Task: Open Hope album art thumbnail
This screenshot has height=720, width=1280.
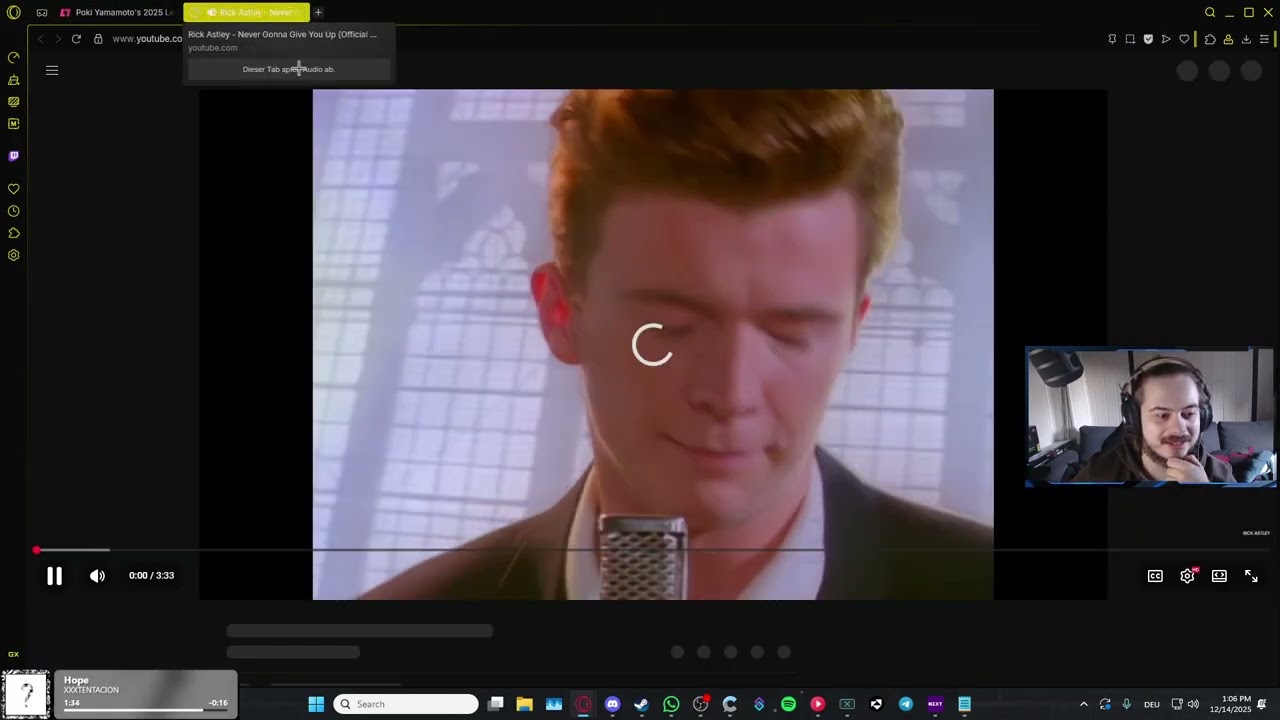Action: (26, 695)
